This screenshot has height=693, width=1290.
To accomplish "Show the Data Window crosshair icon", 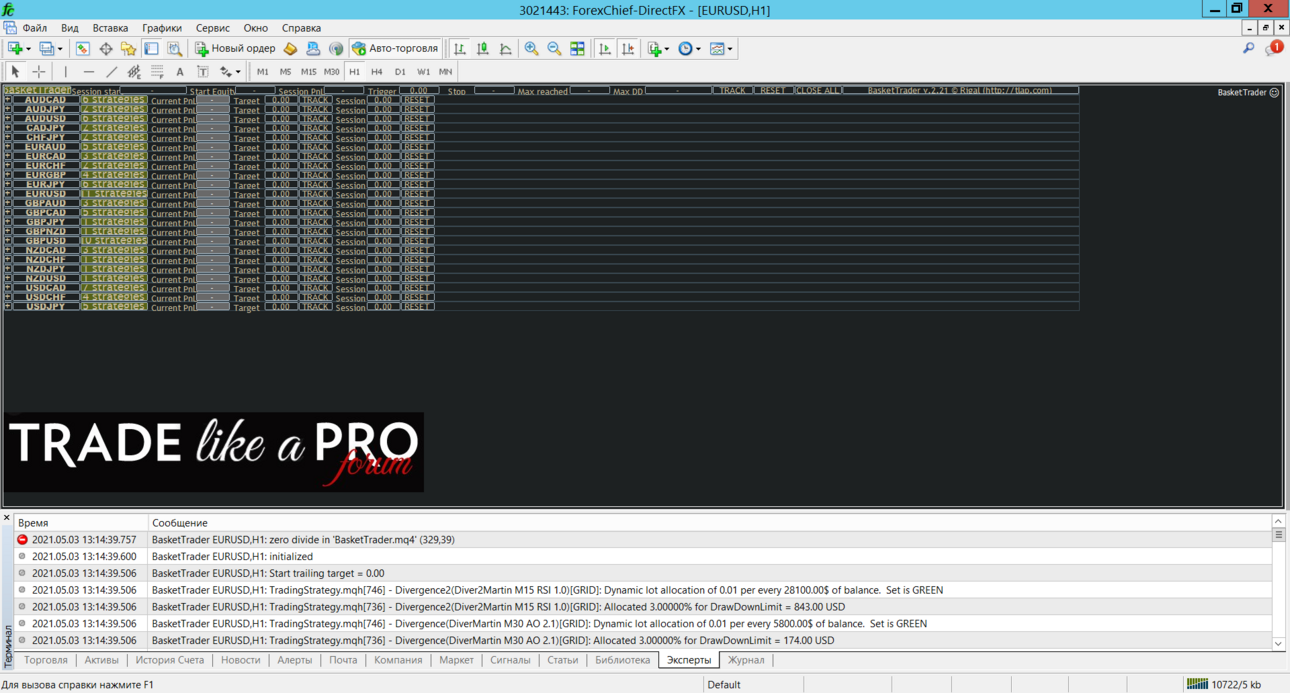I will pos(106,48).
